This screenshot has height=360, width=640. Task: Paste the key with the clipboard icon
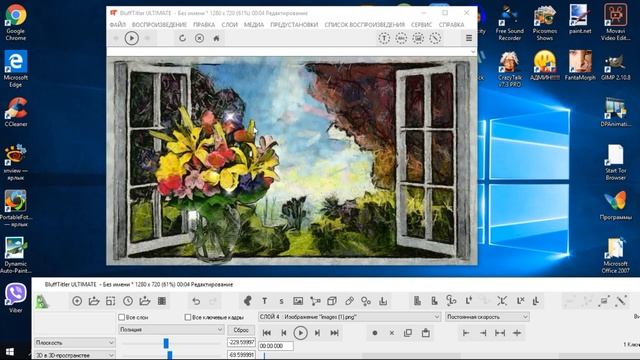click(x=426, y=333)
